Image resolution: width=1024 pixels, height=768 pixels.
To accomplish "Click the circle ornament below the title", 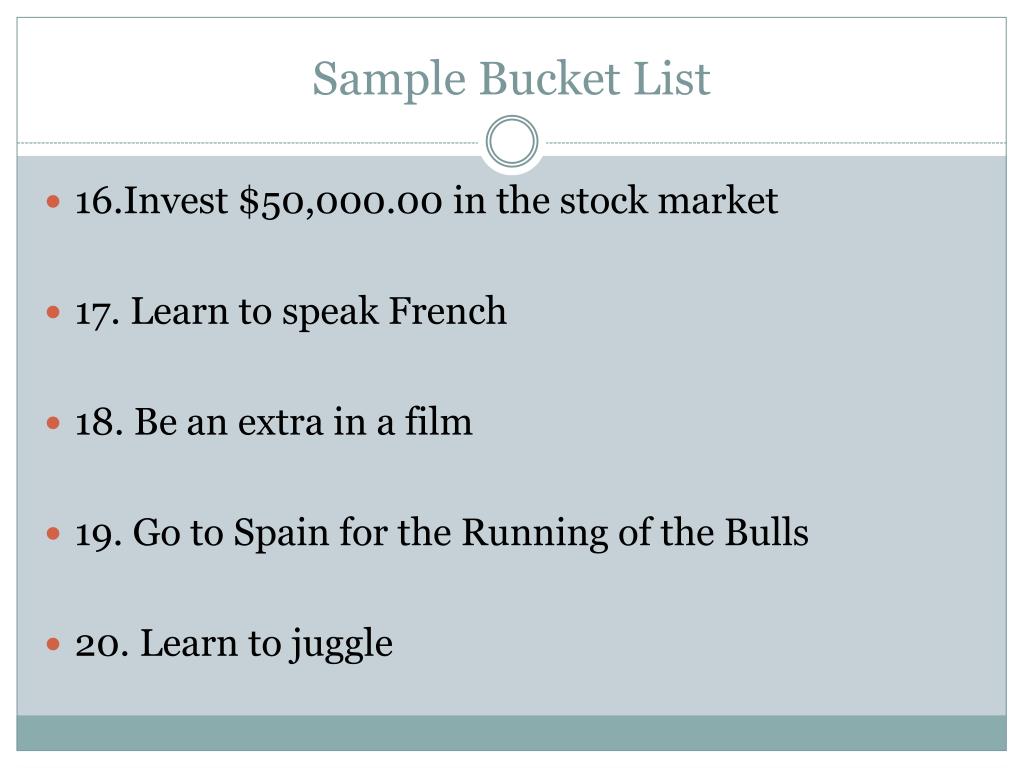I will pyautogui.click(x=512, y=141).
